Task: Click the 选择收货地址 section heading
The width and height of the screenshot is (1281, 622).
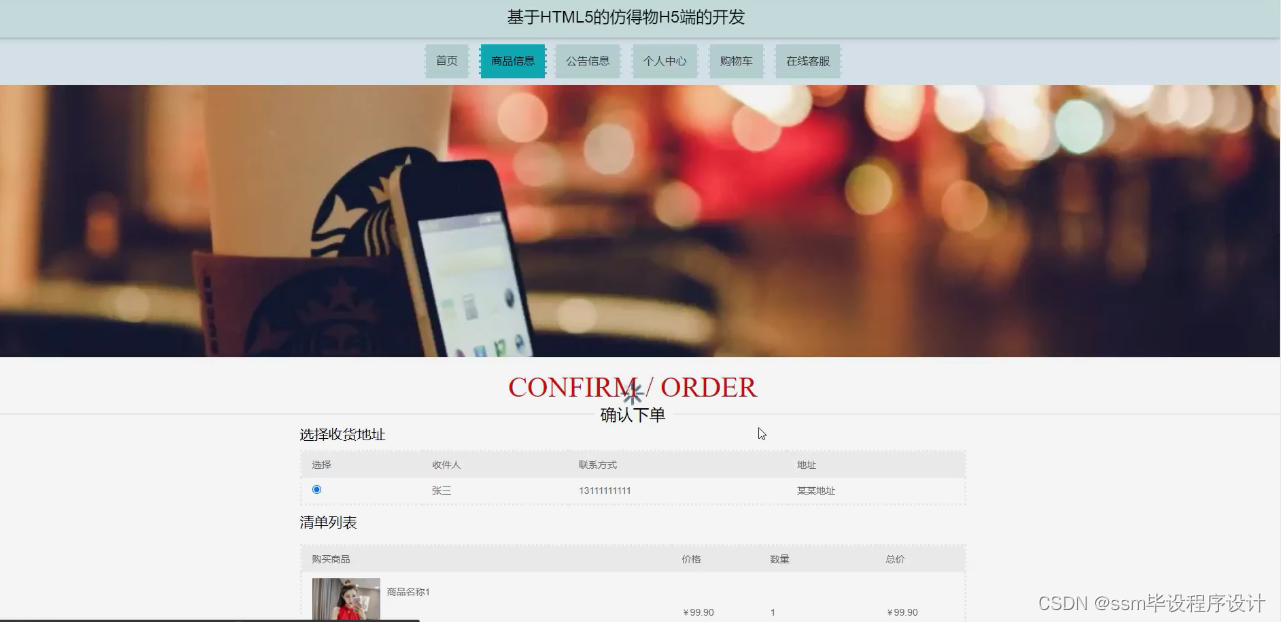Action: coord(343,434)
